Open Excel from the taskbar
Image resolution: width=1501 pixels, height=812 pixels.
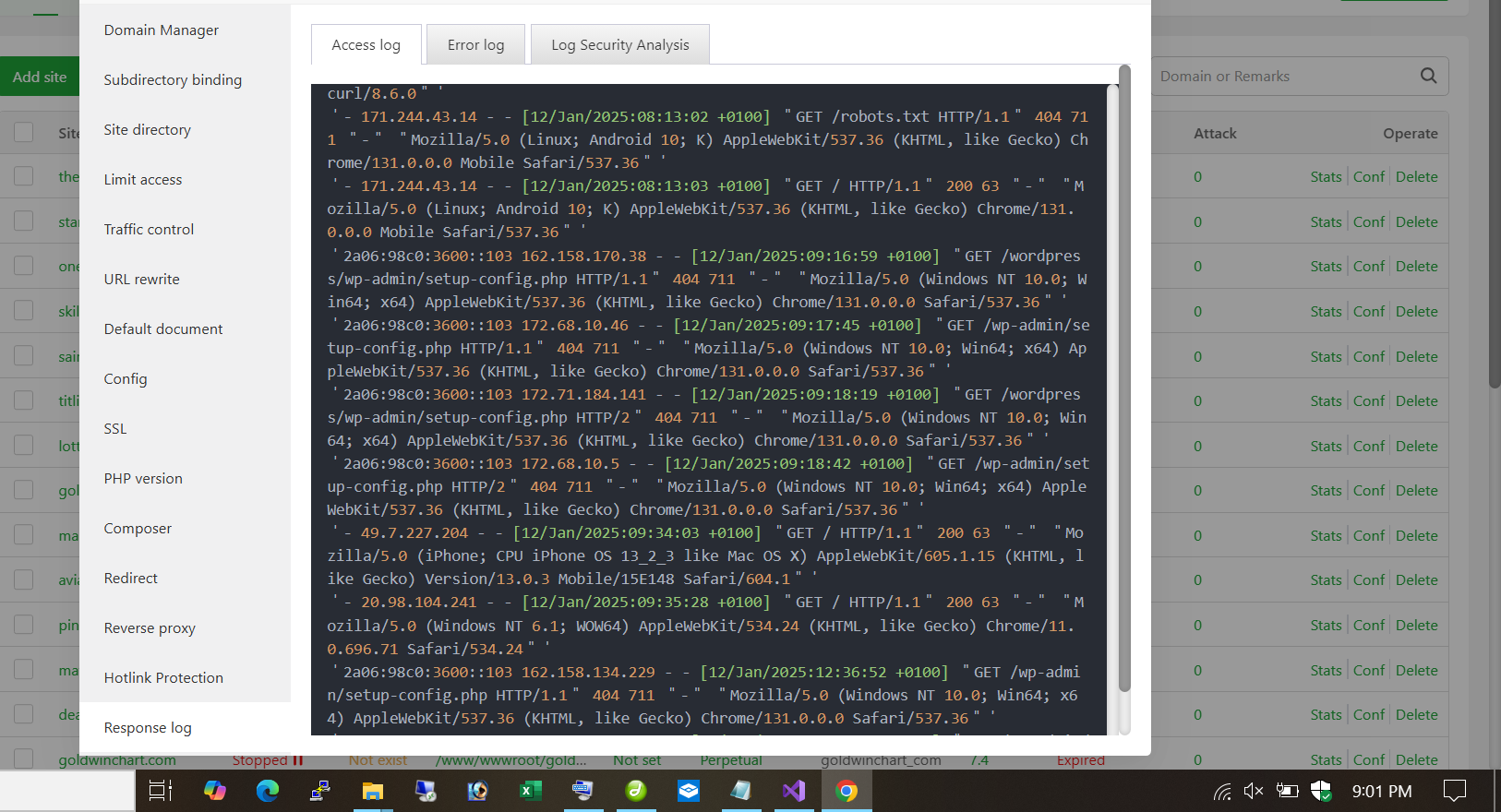click(x=531, y=791)
